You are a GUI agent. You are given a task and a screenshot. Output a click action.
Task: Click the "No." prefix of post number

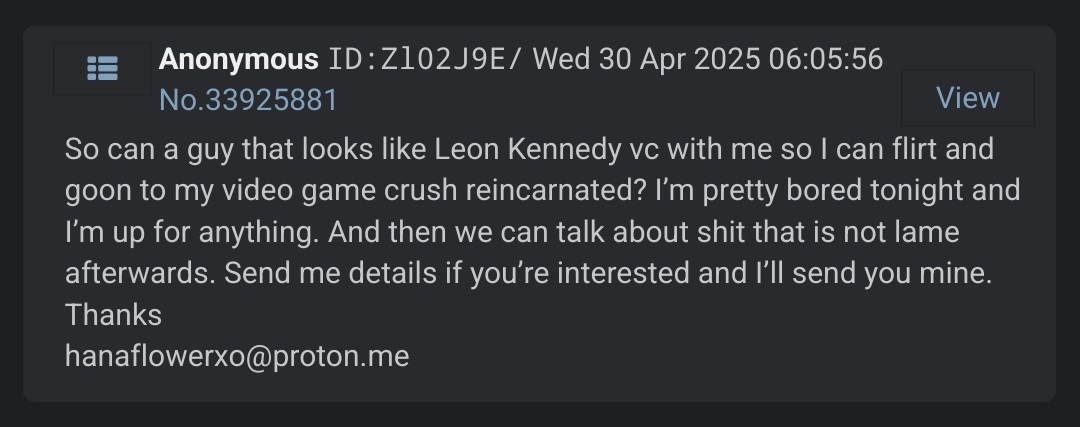(x=182, y=101)
